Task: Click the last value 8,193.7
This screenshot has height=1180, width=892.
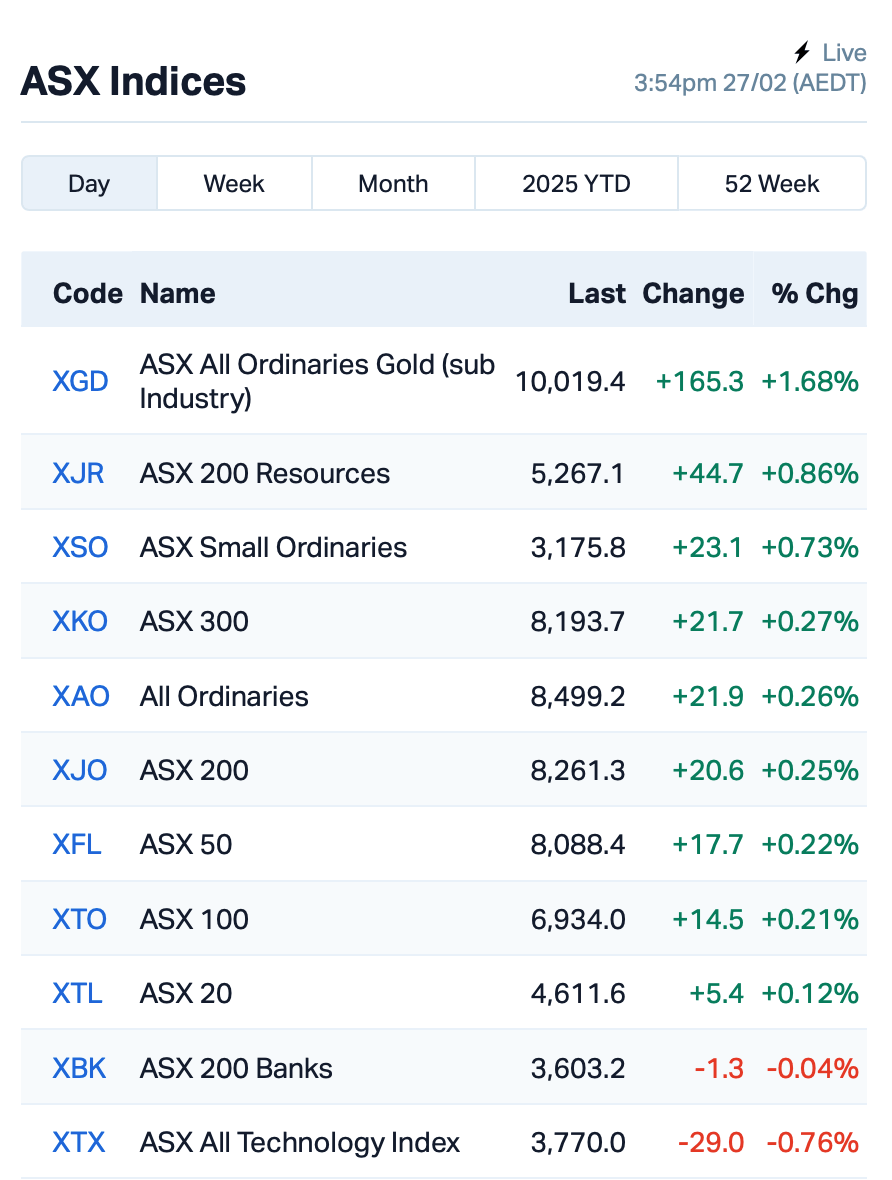Action: pos(578,622)
